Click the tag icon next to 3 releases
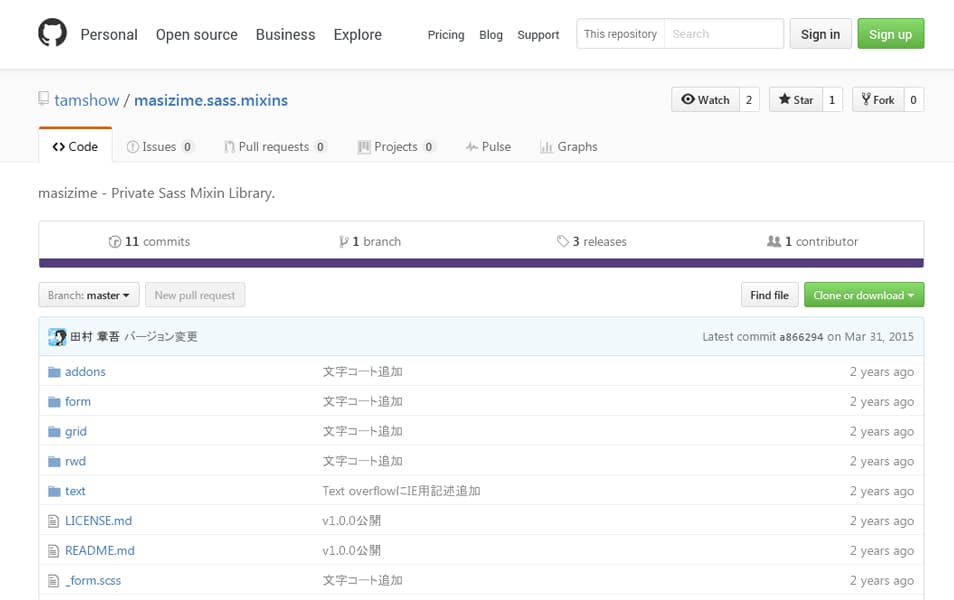This screenshot has width=954, height=600. 563,241
